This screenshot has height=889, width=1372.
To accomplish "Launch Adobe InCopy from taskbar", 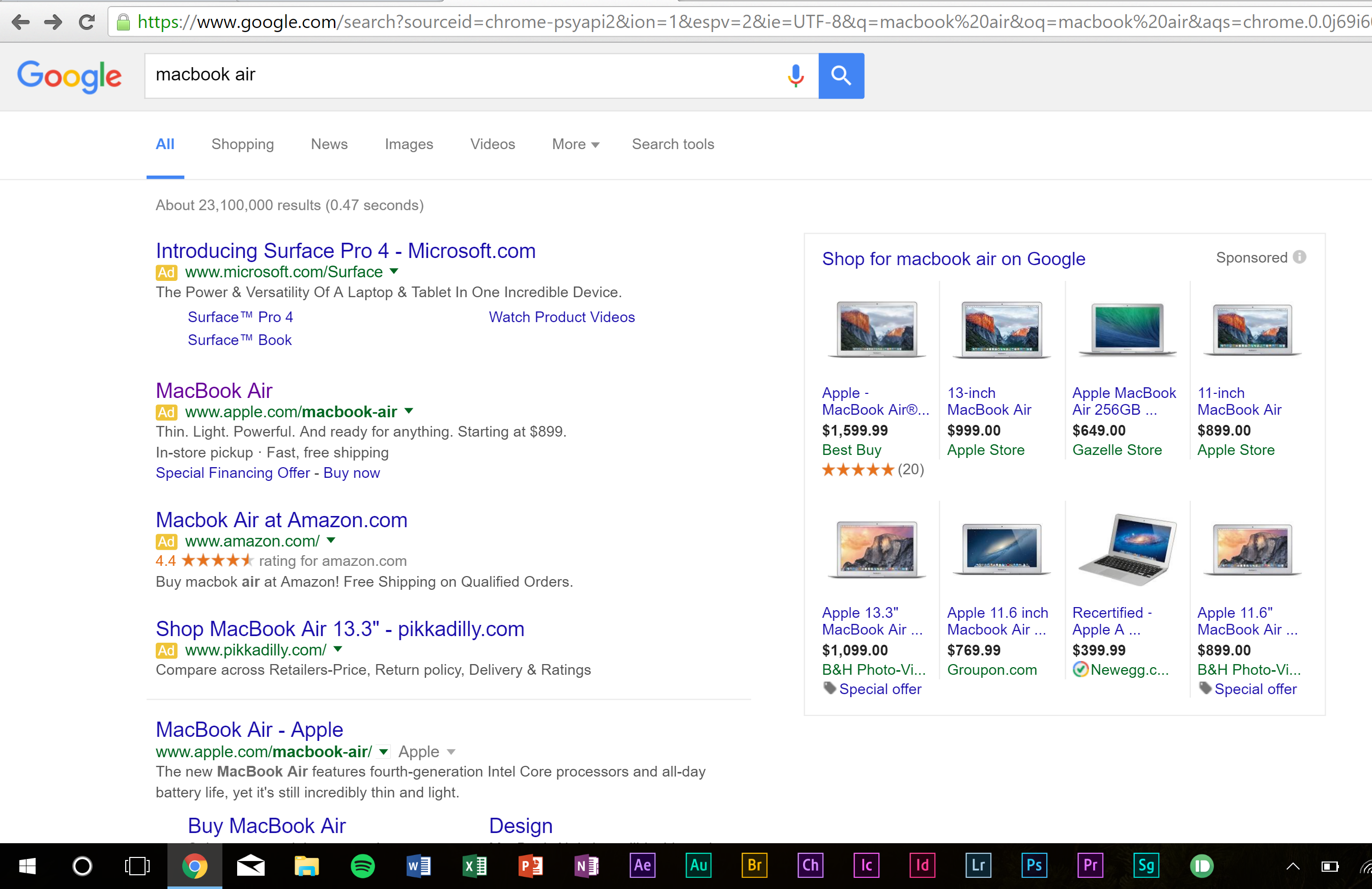I will tap(866, 866).
